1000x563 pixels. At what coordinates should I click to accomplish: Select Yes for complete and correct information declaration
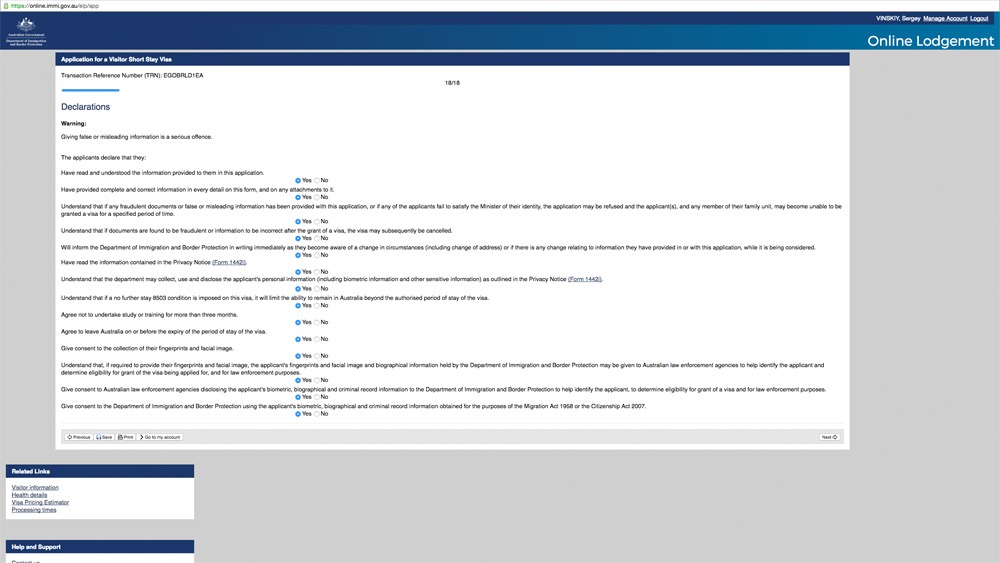pyautogui.click(x=298, y=197)
